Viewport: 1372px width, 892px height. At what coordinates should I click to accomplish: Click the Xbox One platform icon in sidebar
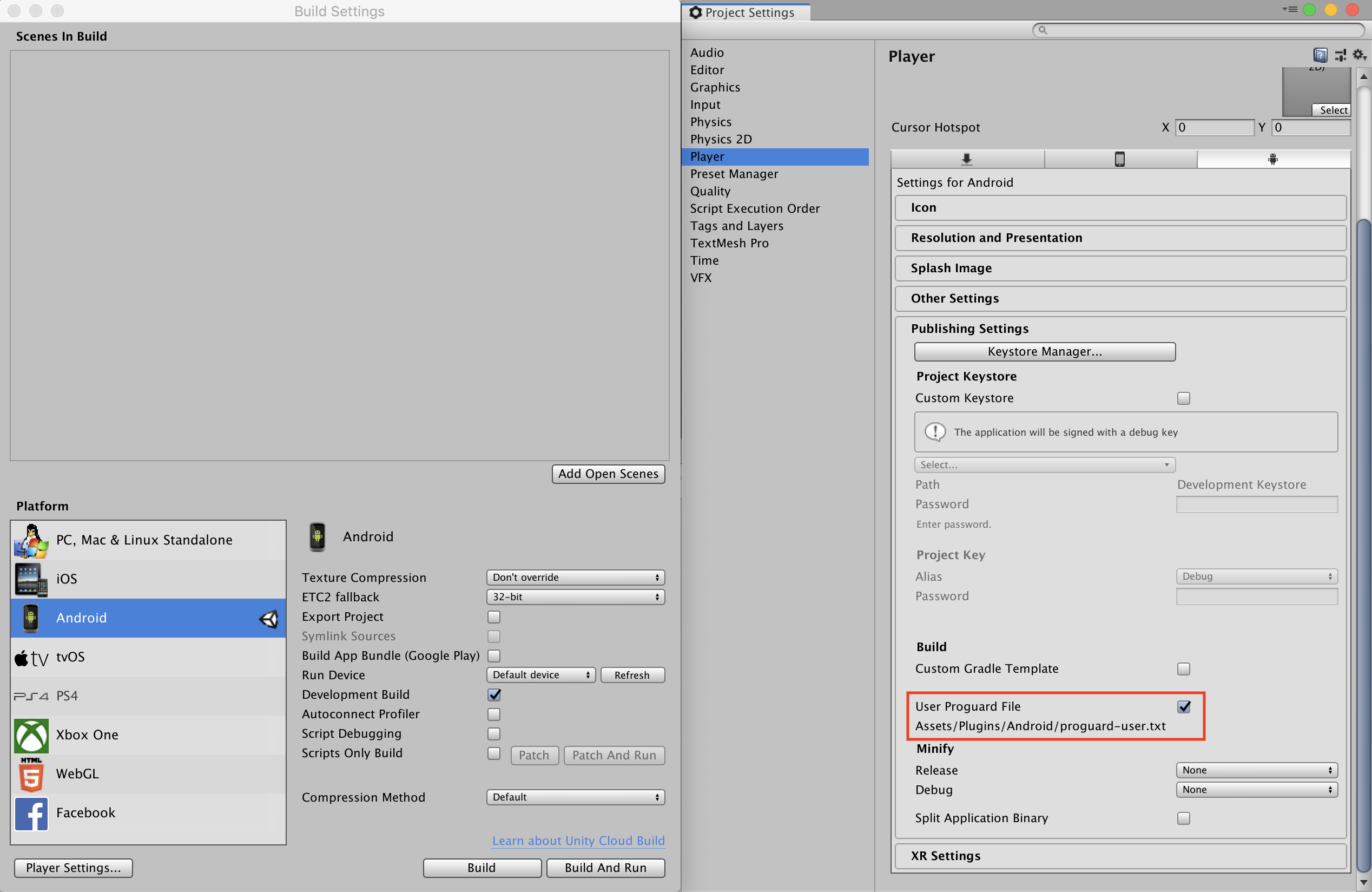tap(29, 735)
